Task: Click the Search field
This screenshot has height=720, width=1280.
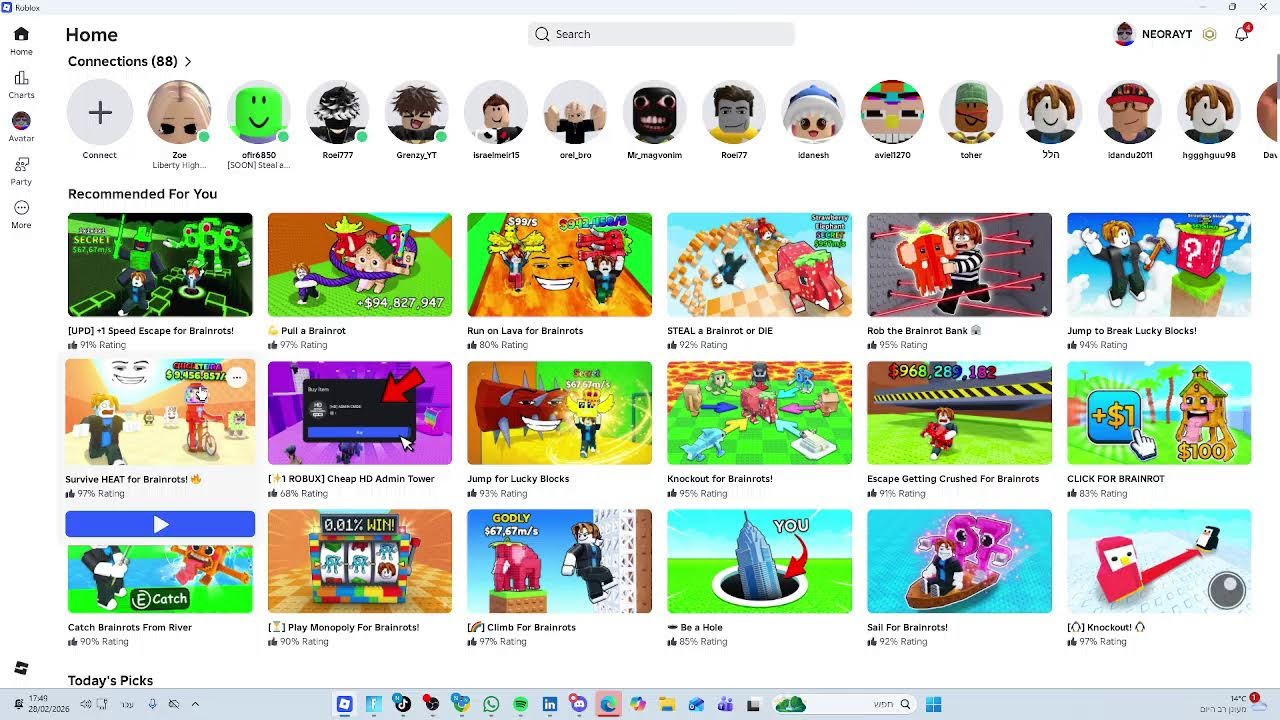Action: tap(661, 34)
